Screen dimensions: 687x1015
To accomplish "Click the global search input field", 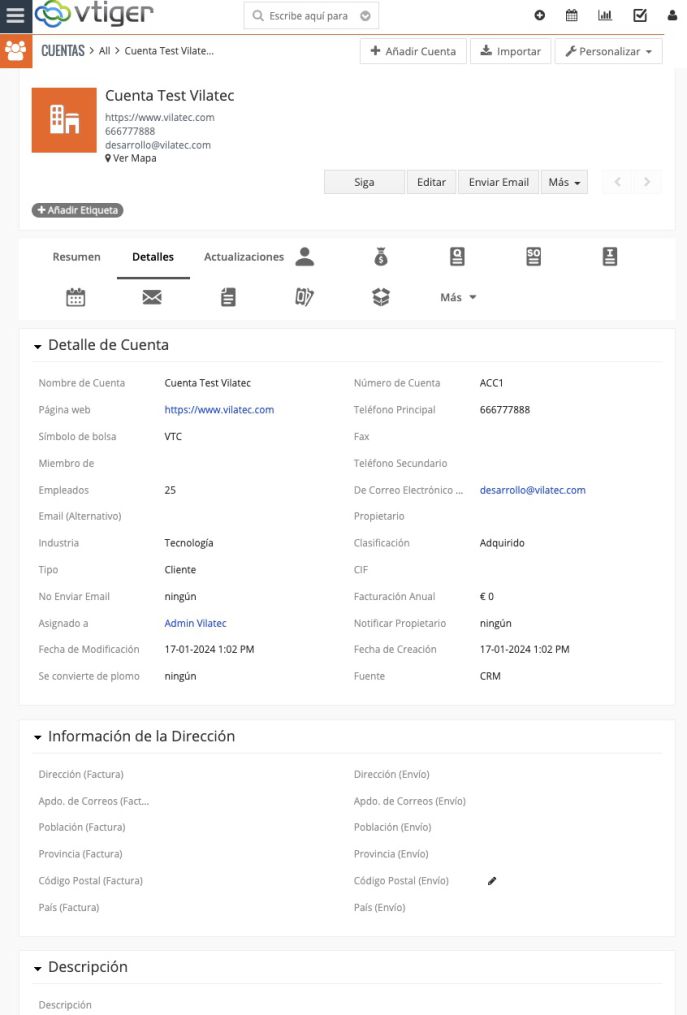I will tap(307, 16).
